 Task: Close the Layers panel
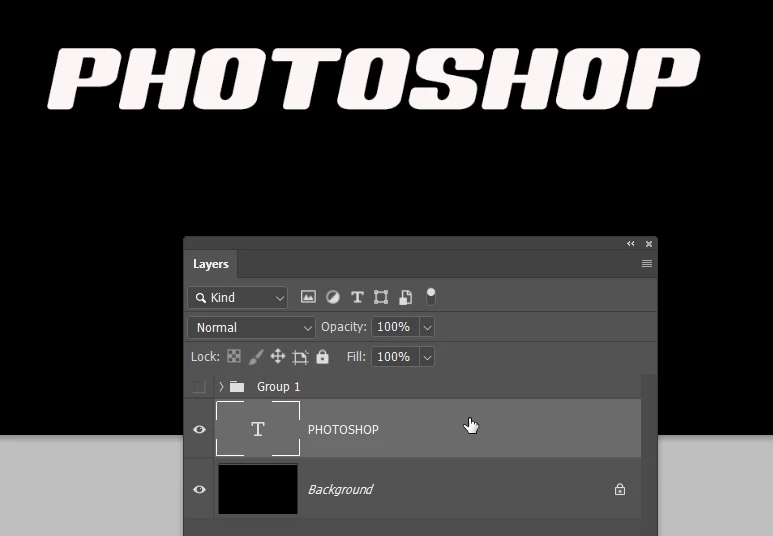(649, 244)
